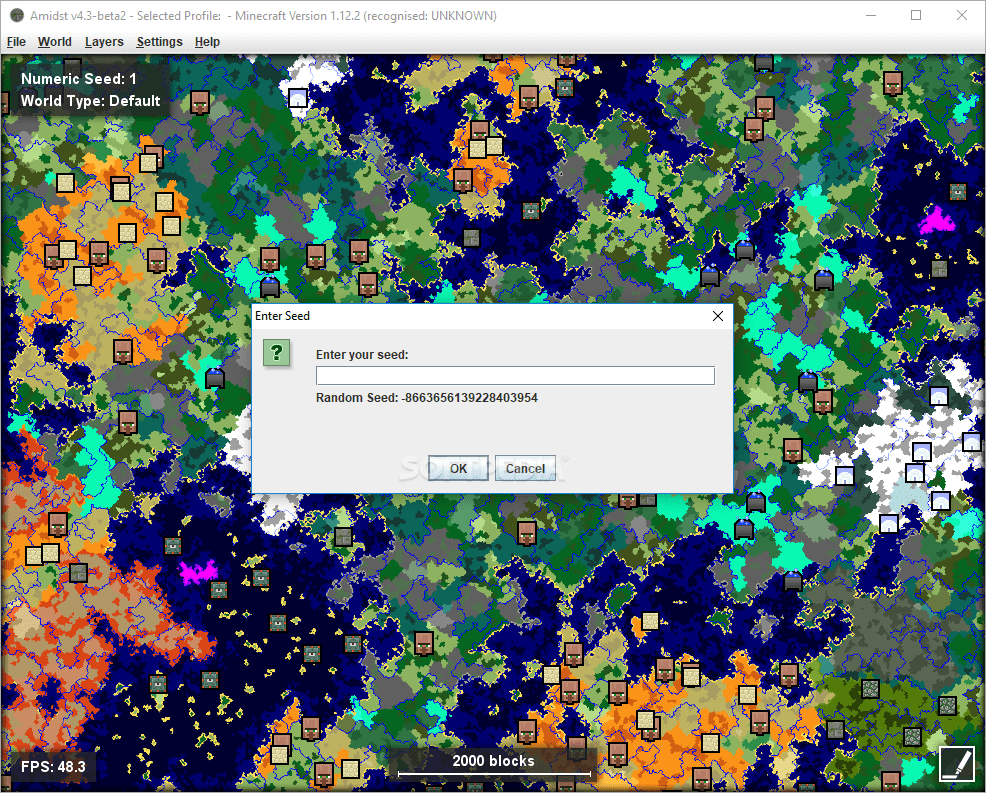Screen dimensions: 986x793
Task: Select igloo icon in snow patch below Settings menu
Action: tap(297, 98)
